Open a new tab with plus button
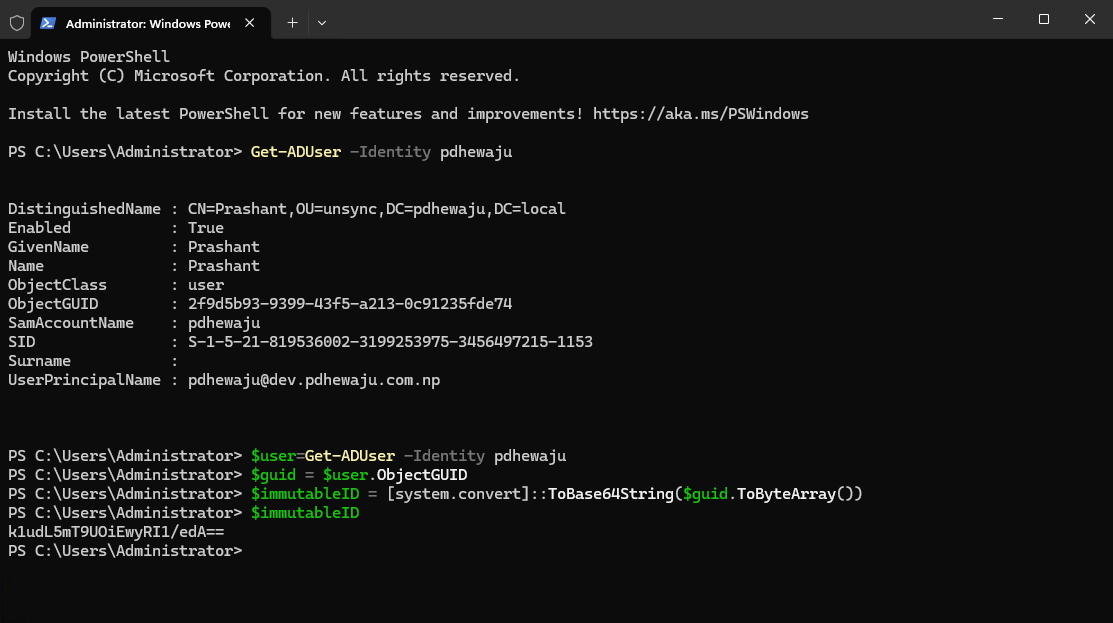1113x623 pixels. 292,22
